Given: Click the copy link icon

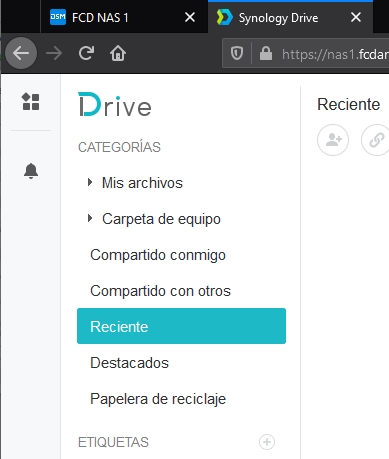Looking at the screenshot, I should coord(375,140).
